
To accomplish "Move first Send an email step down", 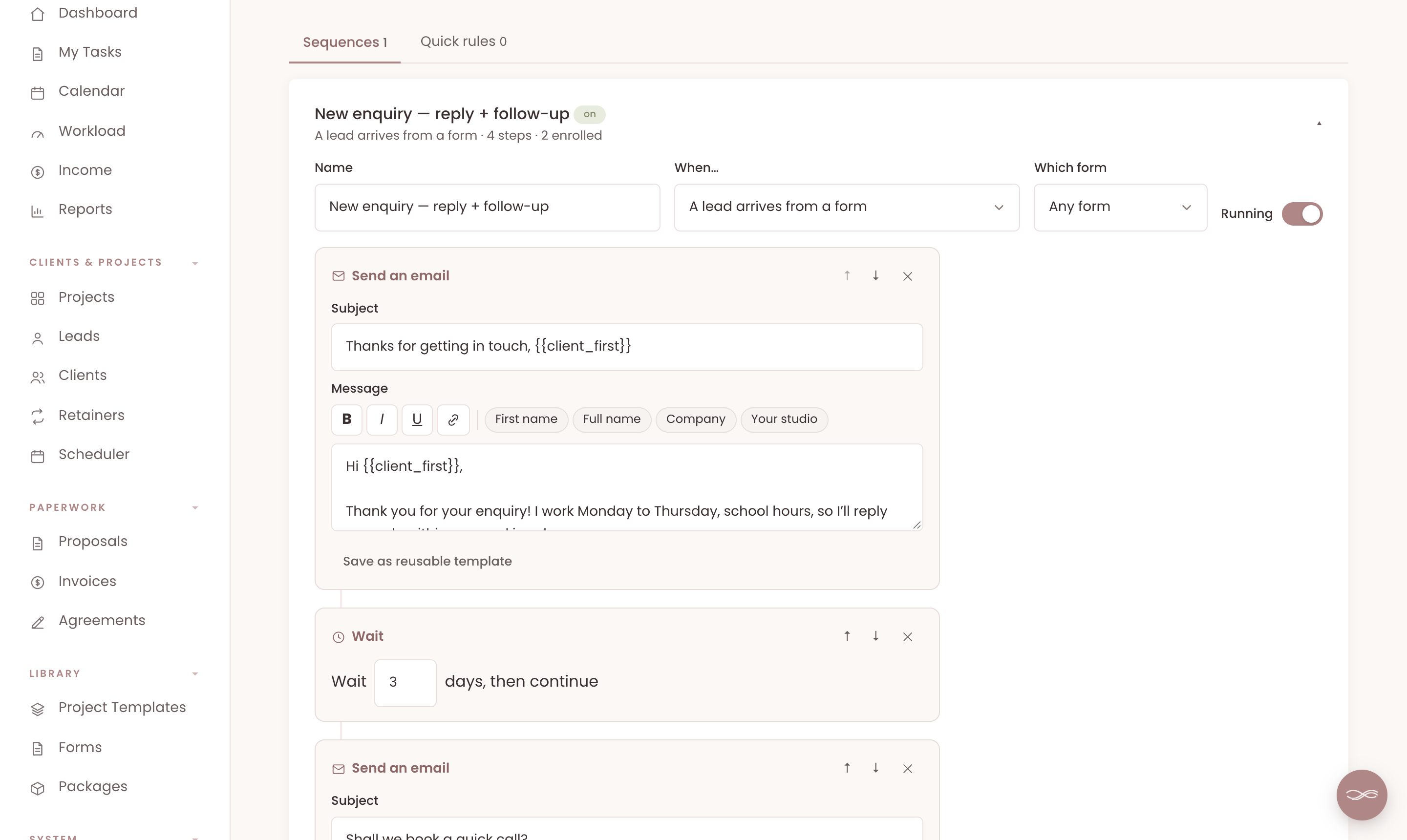I will [876, 275].
